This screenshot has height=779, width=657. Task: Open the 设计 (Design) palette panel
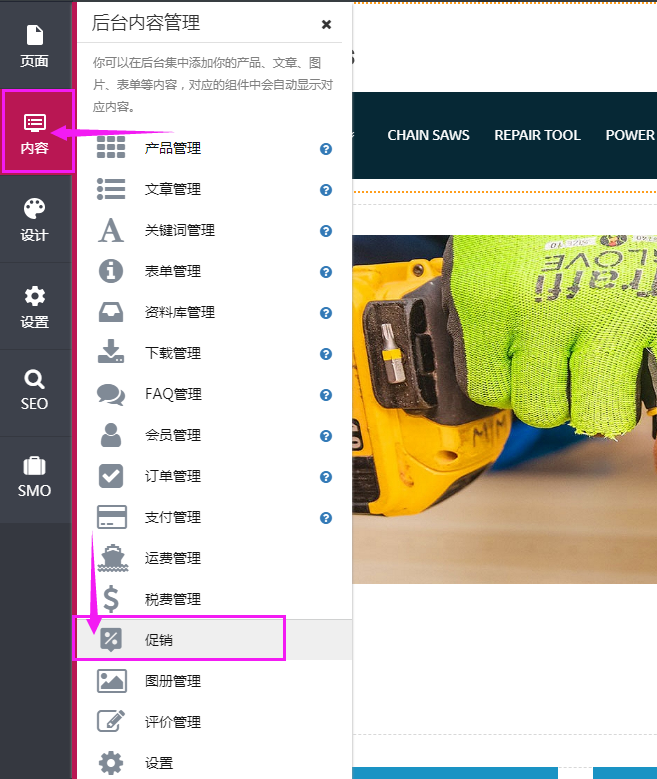click(35, 219)
